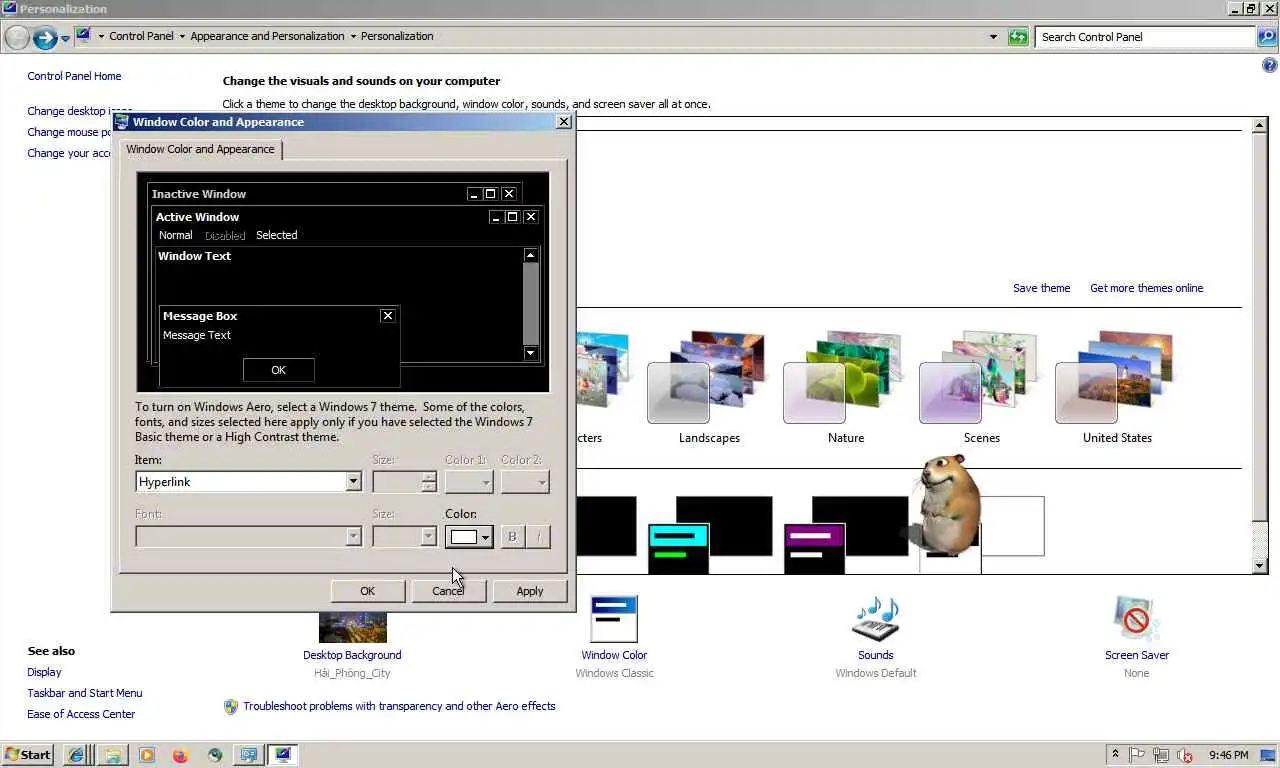Expand the arrow after Appearance and Personalization breadcrumb
The image size is (1280, 768).
(x=353, y=37)
